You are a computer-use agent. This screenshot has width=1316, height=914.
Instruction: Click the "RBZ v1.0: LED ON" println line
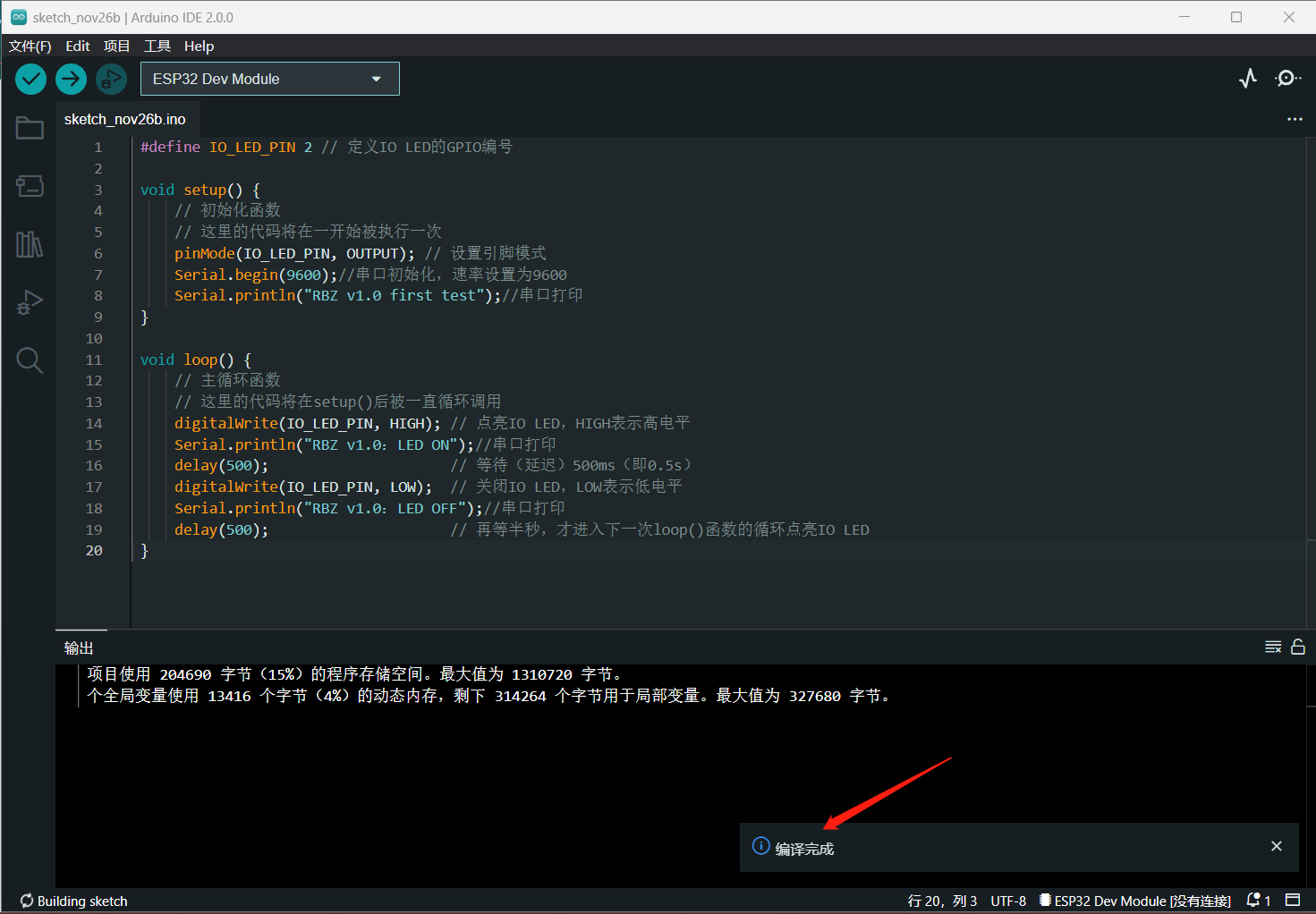coord(365,444)
